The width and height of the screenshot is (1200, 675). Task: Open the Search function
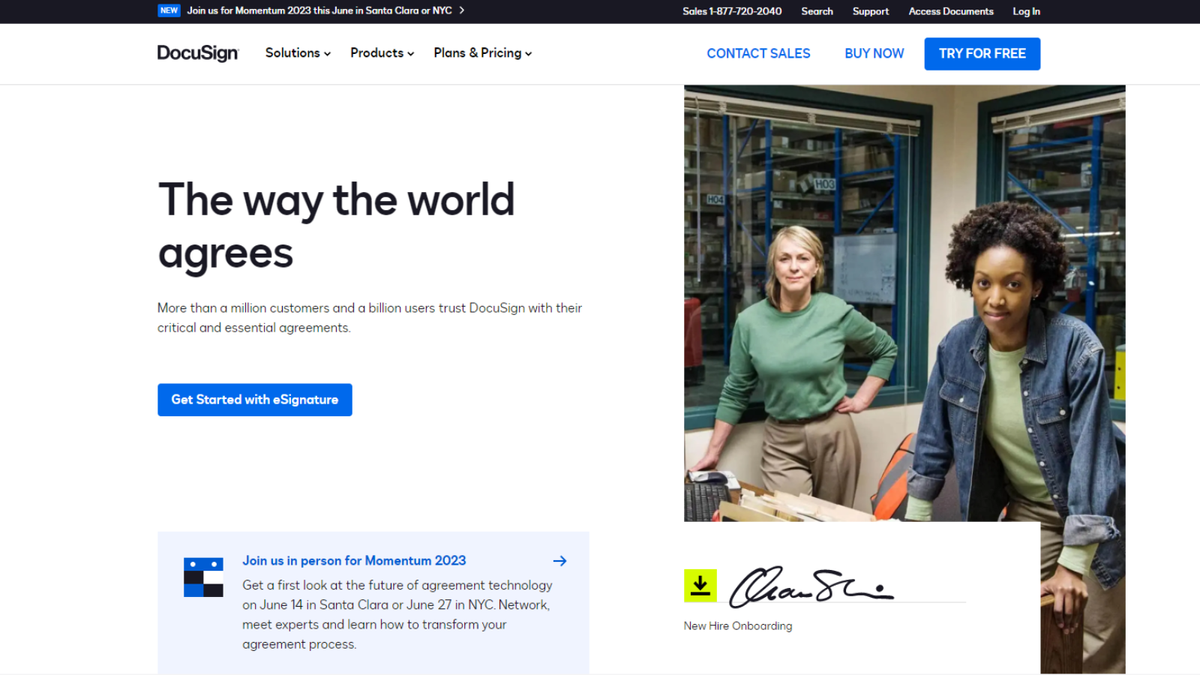816,11
